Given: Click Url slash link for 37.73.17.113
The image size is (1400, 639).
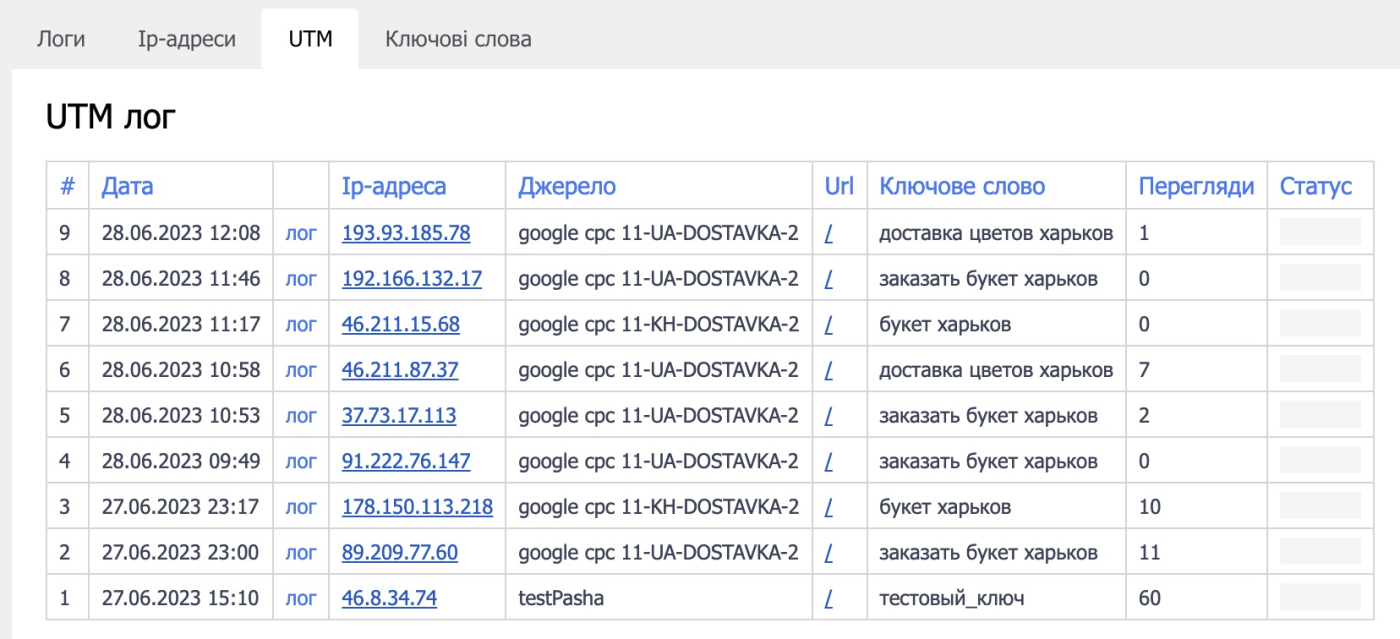Looking at the screenshot, I should coord(829,416).
